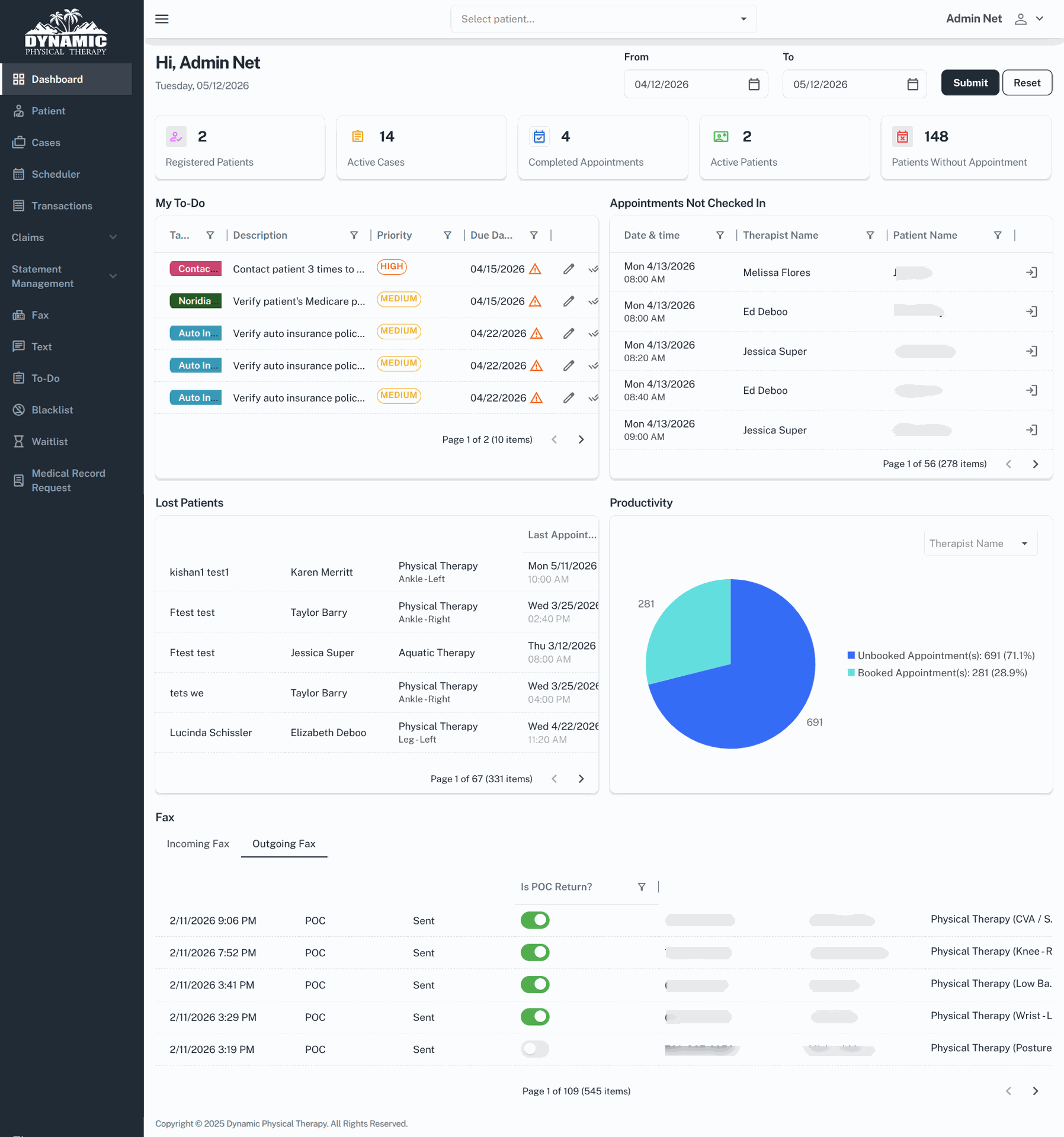Screen dimensions: 1064x1137
Task: Click the From date input field
Action: [696, 84]
